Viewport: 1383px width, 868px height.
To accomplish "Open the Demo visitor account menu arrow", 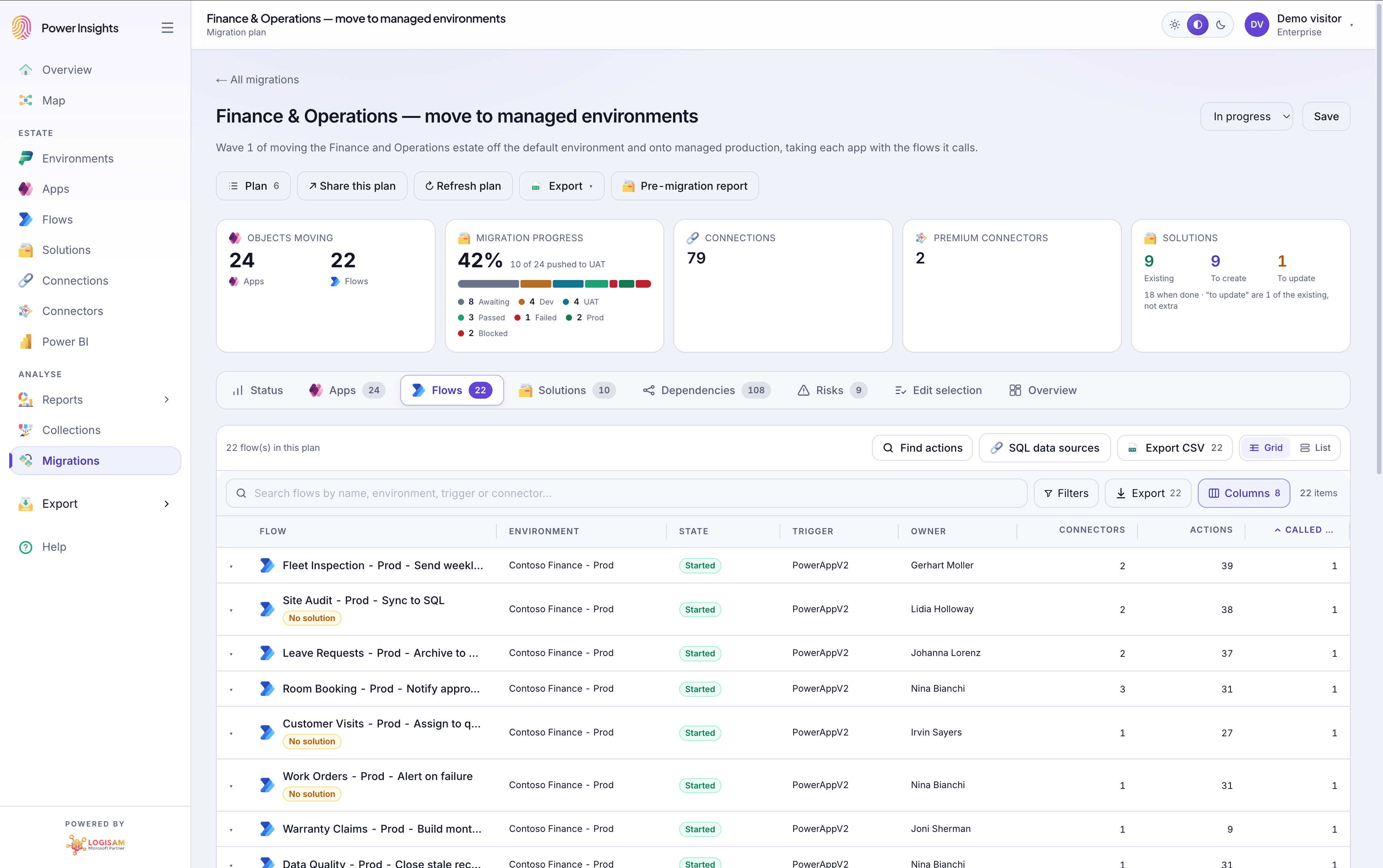I will pos(1351,25).
